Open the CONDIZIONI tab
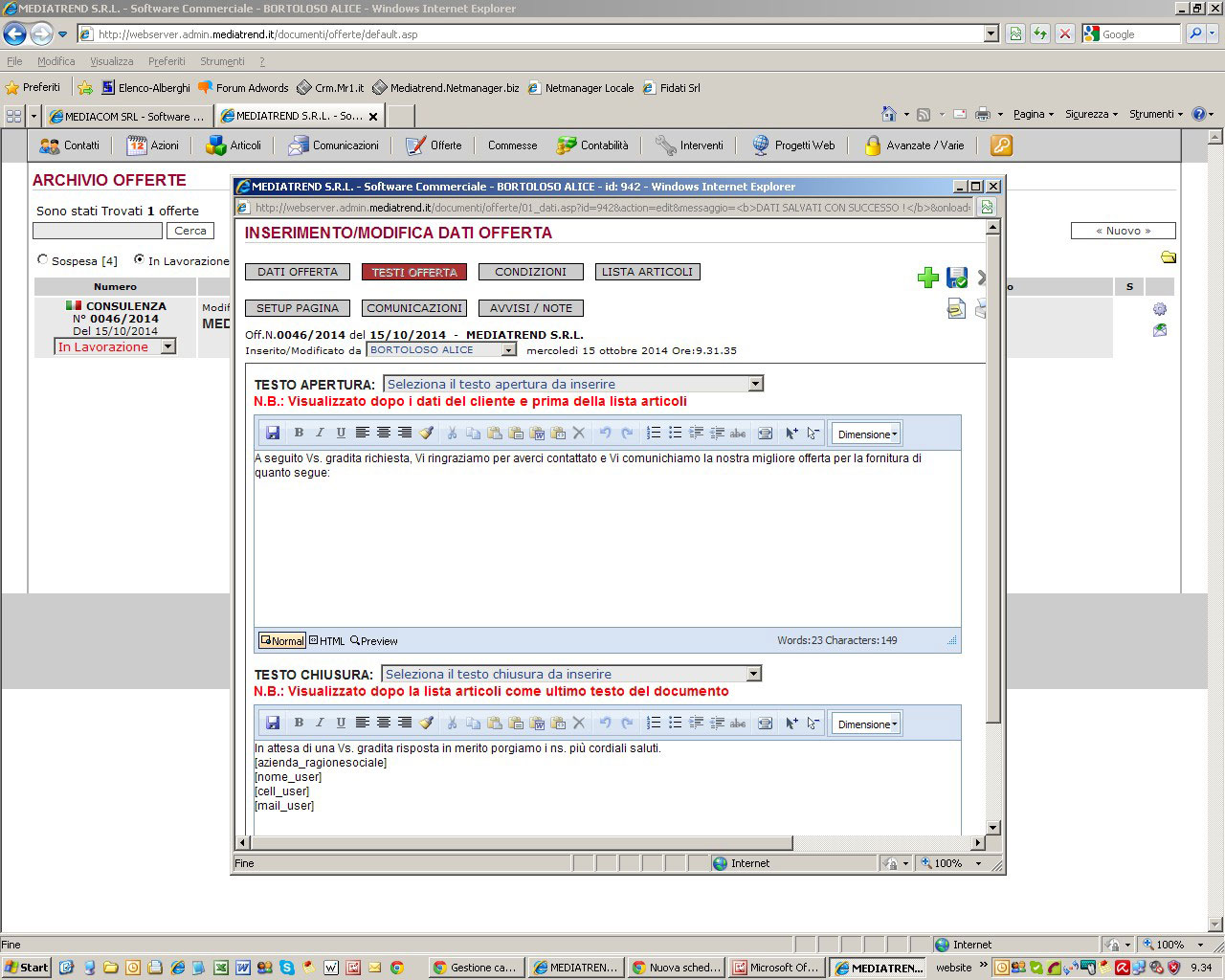Viewport: 1225px width, 980px height. (530, 272)
